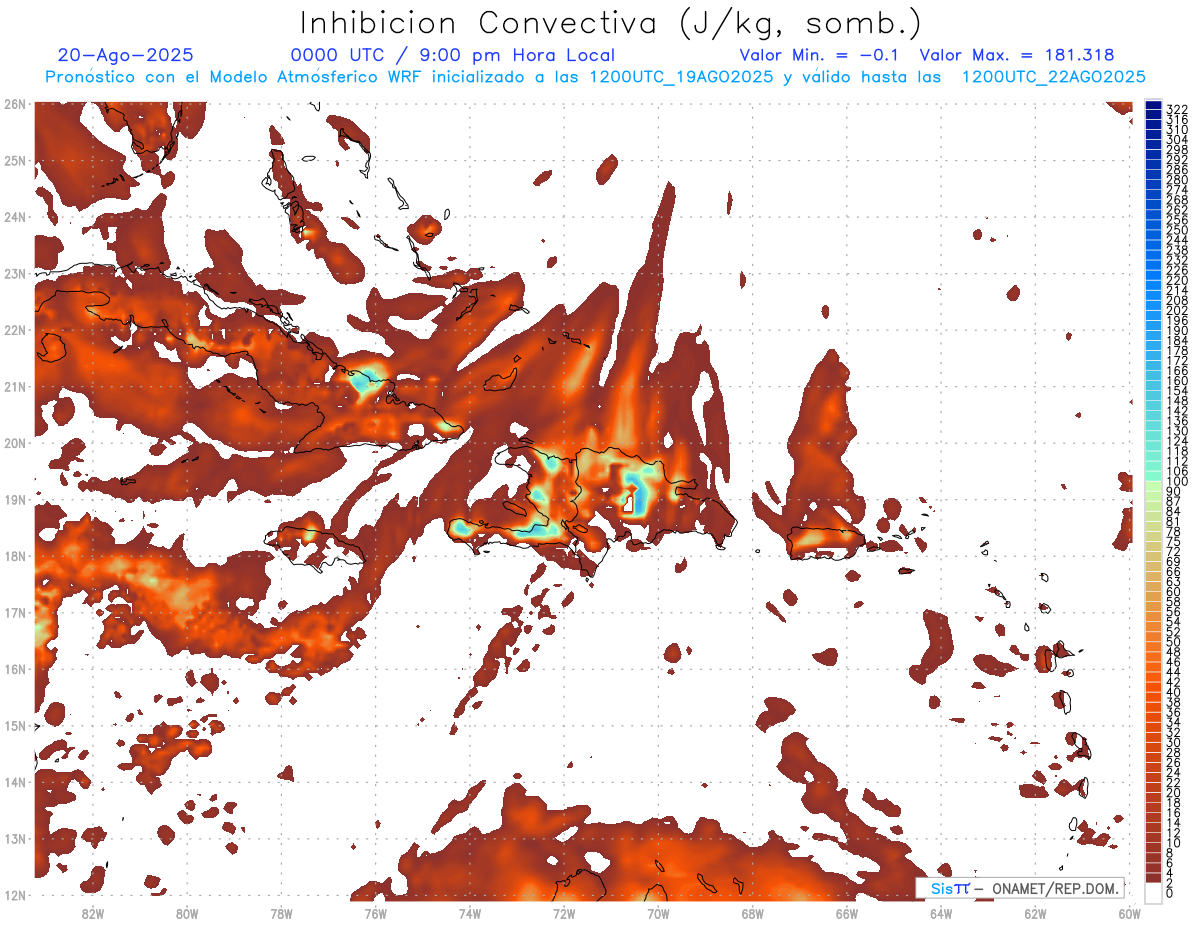Click the 62W longitude label
This screenshot has width=1200, height=927.
[1035, 912]
